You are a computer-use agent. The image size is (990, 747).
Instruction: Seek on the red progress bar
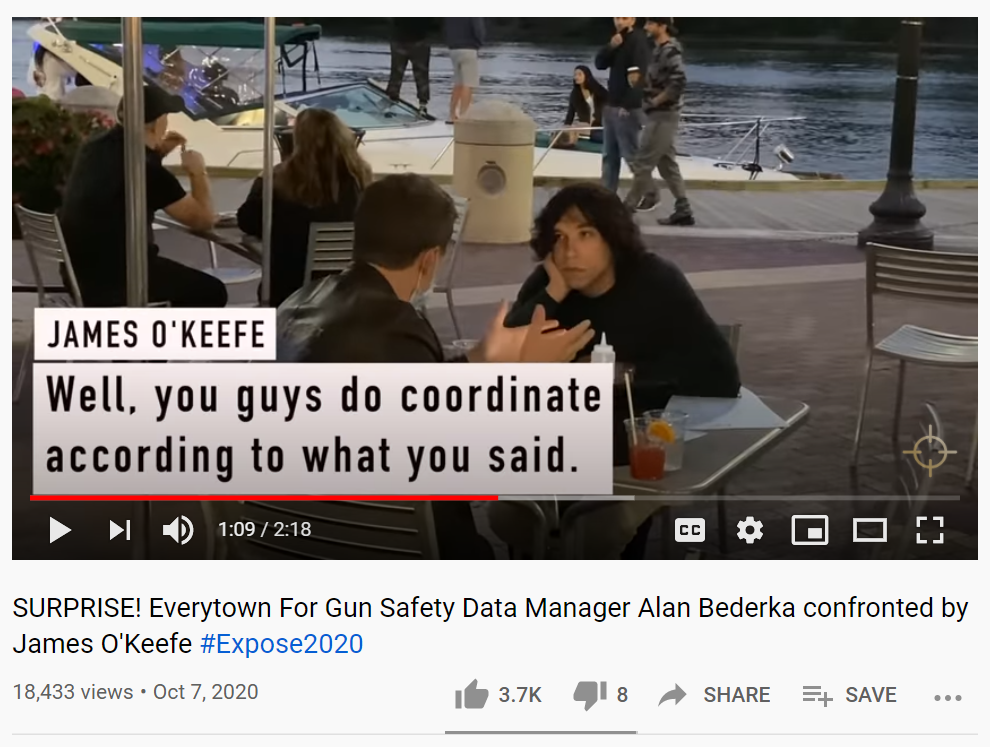(x=264, y=498)
